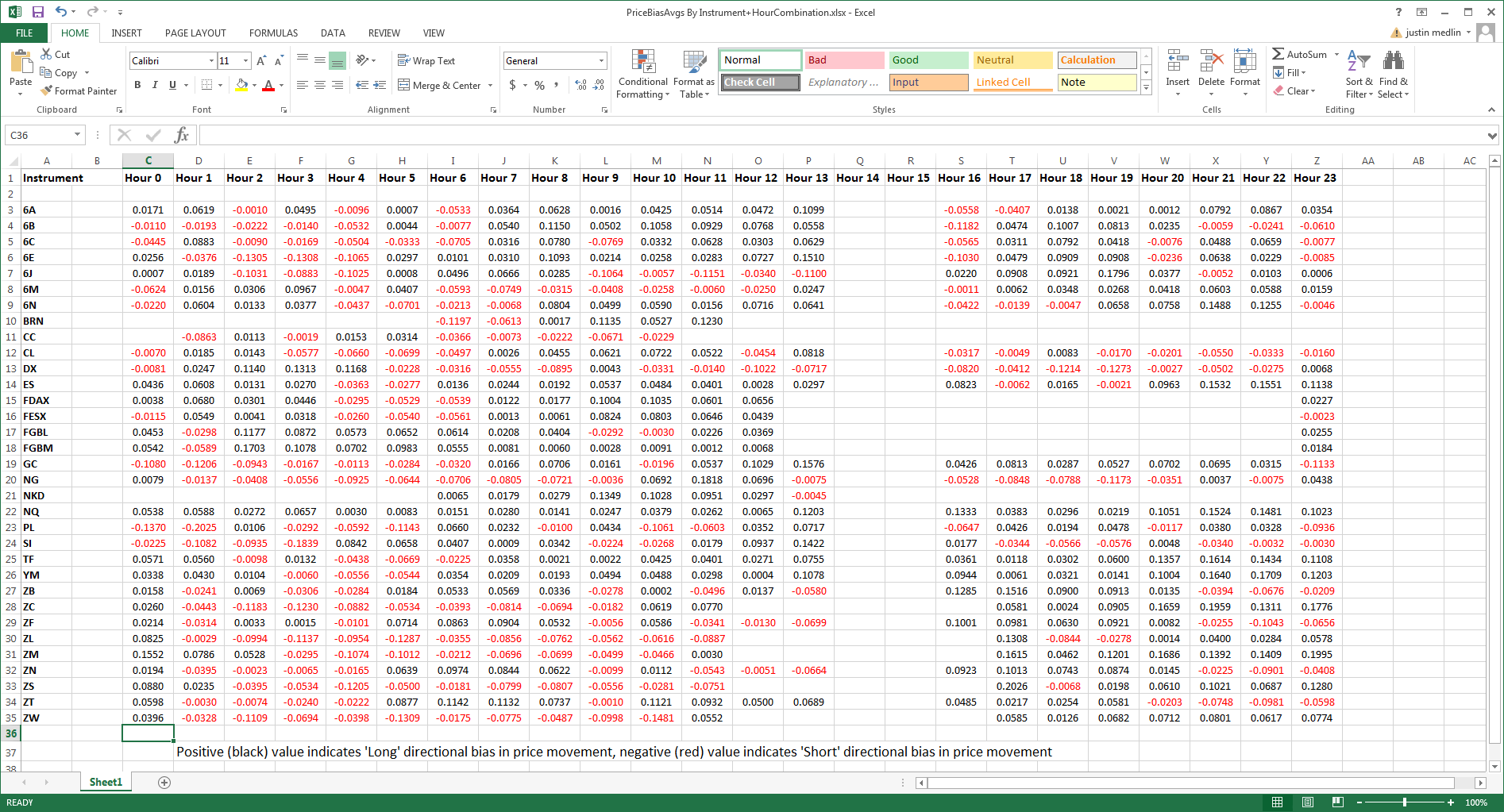Click the Increase Indent icon
This screenshot has height=812, width=1504.
click(x=380, y=85)
